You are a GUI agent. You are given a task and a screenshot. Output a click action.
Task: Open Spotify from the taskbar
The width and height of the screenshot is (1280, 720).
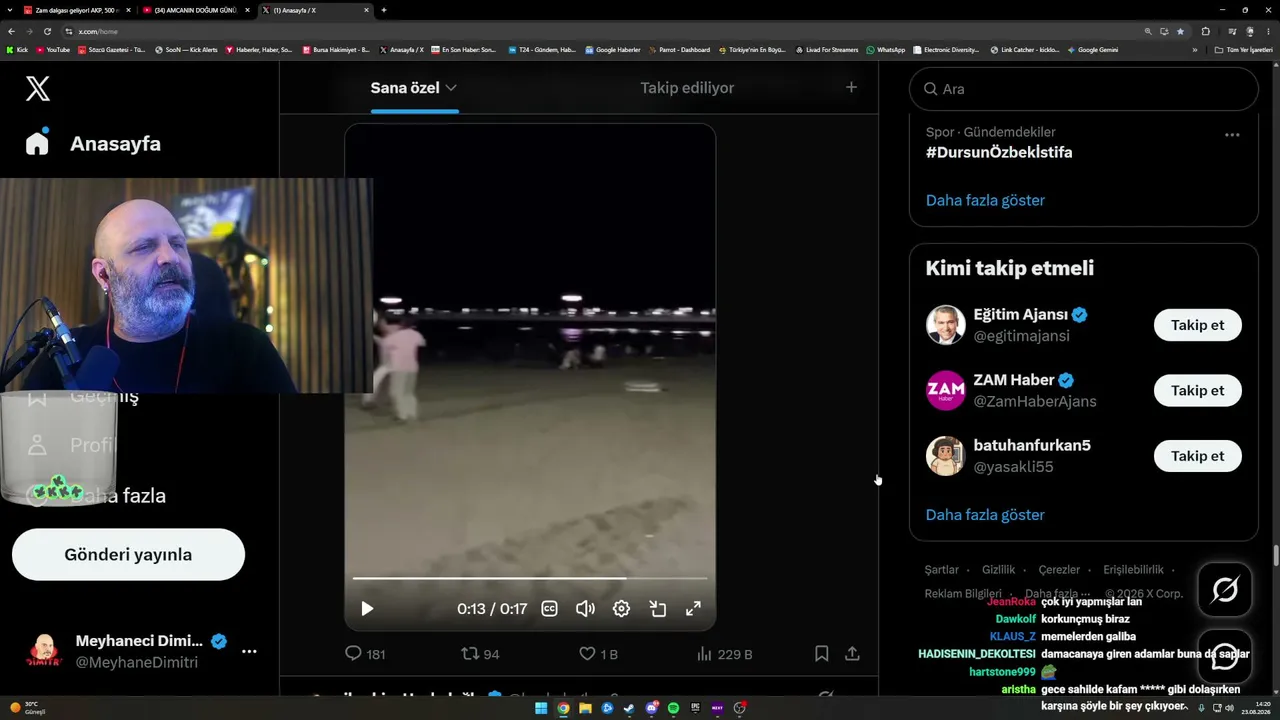pos(673,708)
